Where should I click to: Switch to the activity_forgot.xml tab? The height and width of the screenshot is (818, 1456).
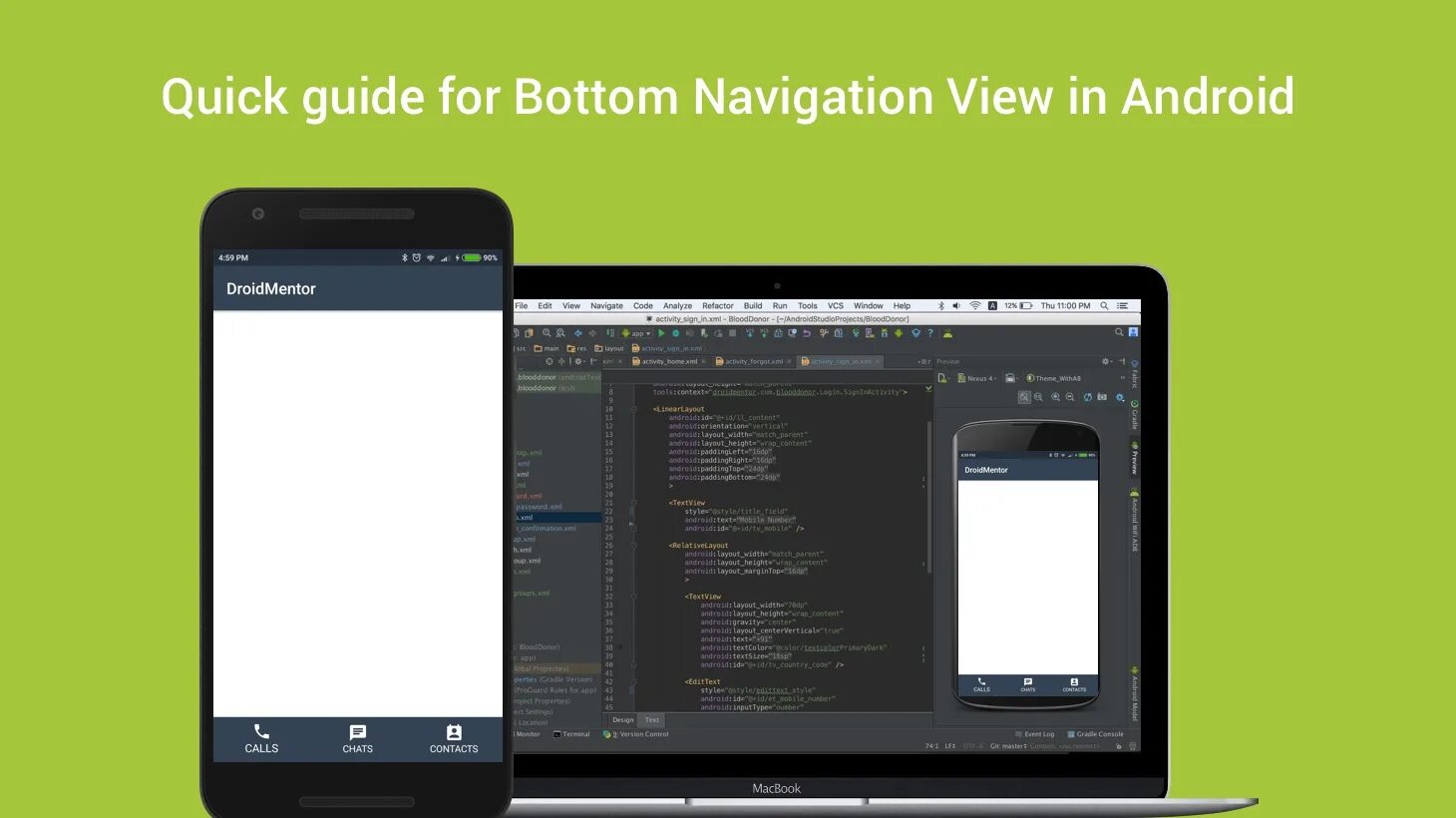click(x=753, y=361)
